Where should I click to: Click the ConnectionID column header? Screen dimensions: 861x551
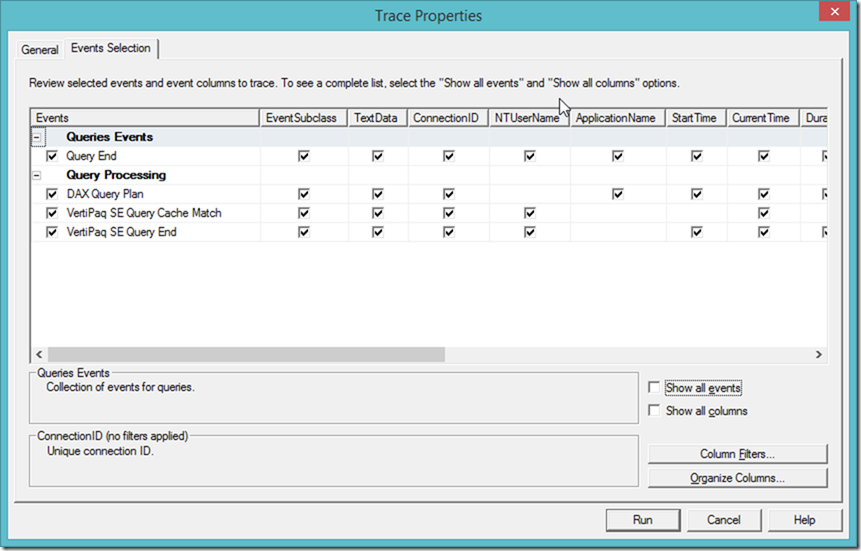click(448, 118)
